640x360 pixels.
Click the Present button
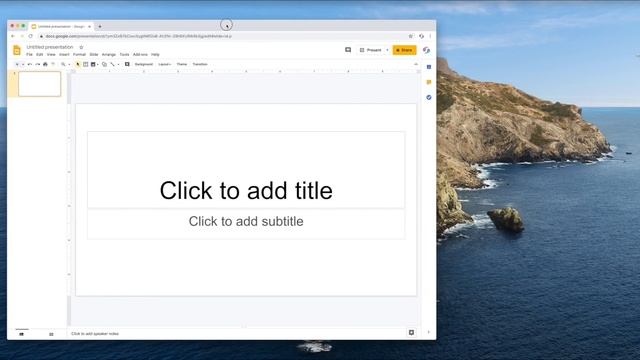pyautogui.click(x=371, y=50)
